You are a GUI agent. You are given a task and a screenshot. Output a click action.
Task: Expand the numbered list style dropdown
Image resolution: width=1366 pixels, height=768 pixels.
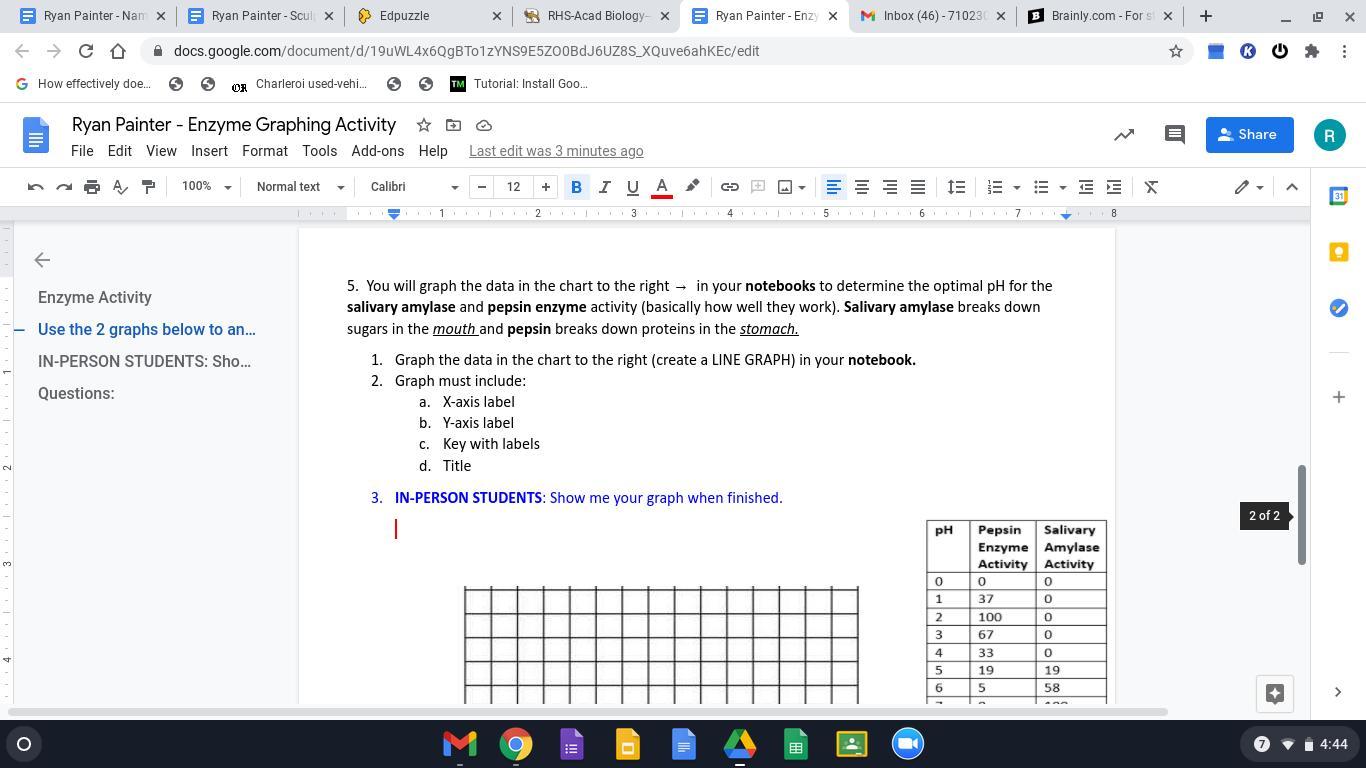pos(1016,187)
